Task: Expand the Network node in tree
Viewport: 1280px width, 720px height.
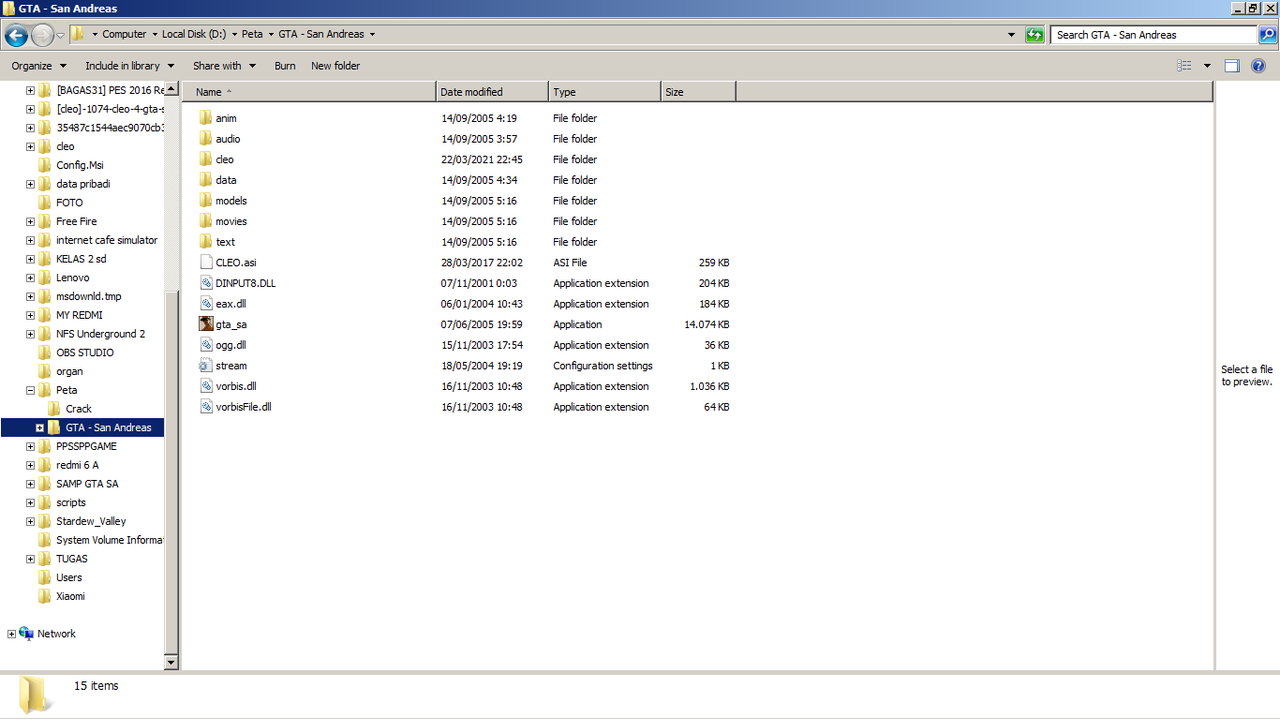Action: [11, 634]
